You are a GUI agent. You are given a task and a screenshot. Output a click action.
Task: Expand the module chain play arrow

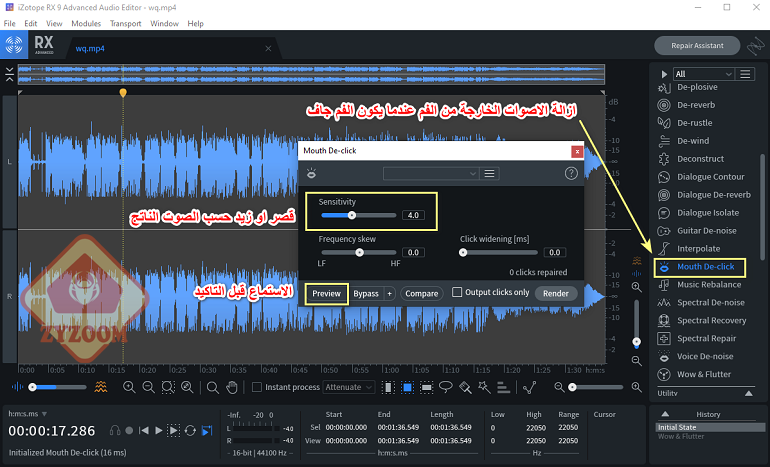point(664,74)
